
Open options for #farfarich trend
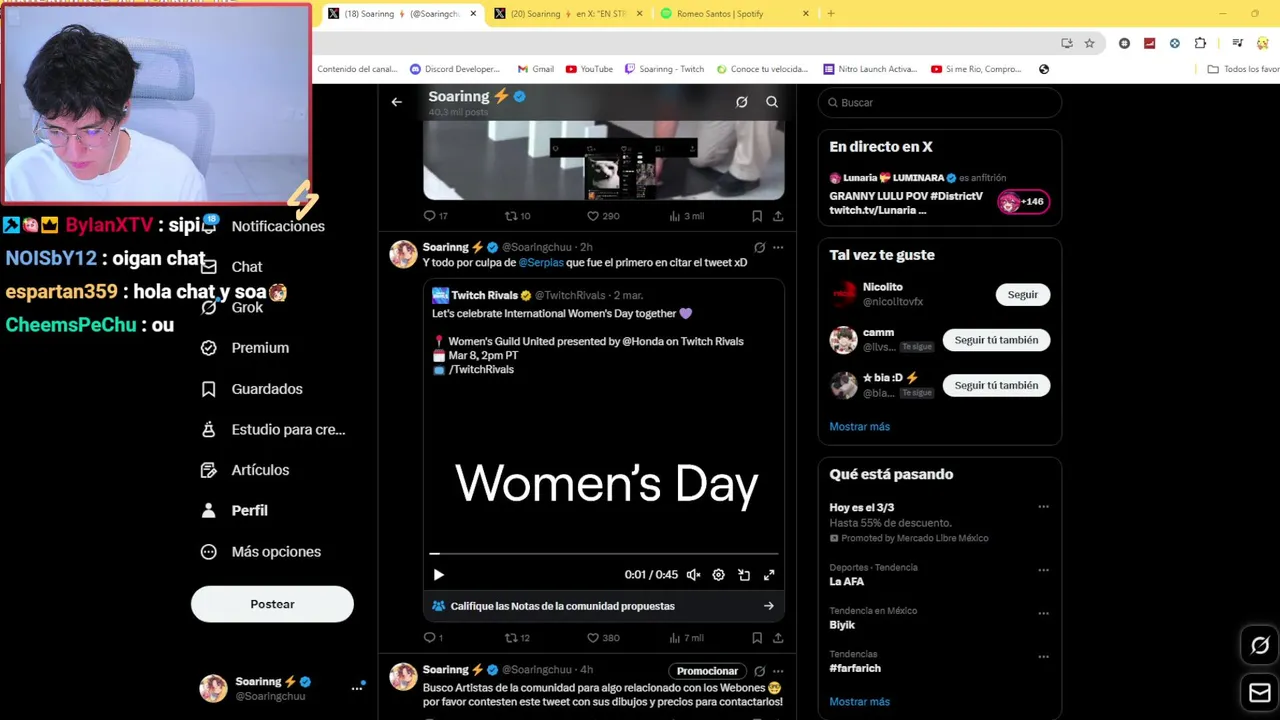click(x=1043, y=657)
